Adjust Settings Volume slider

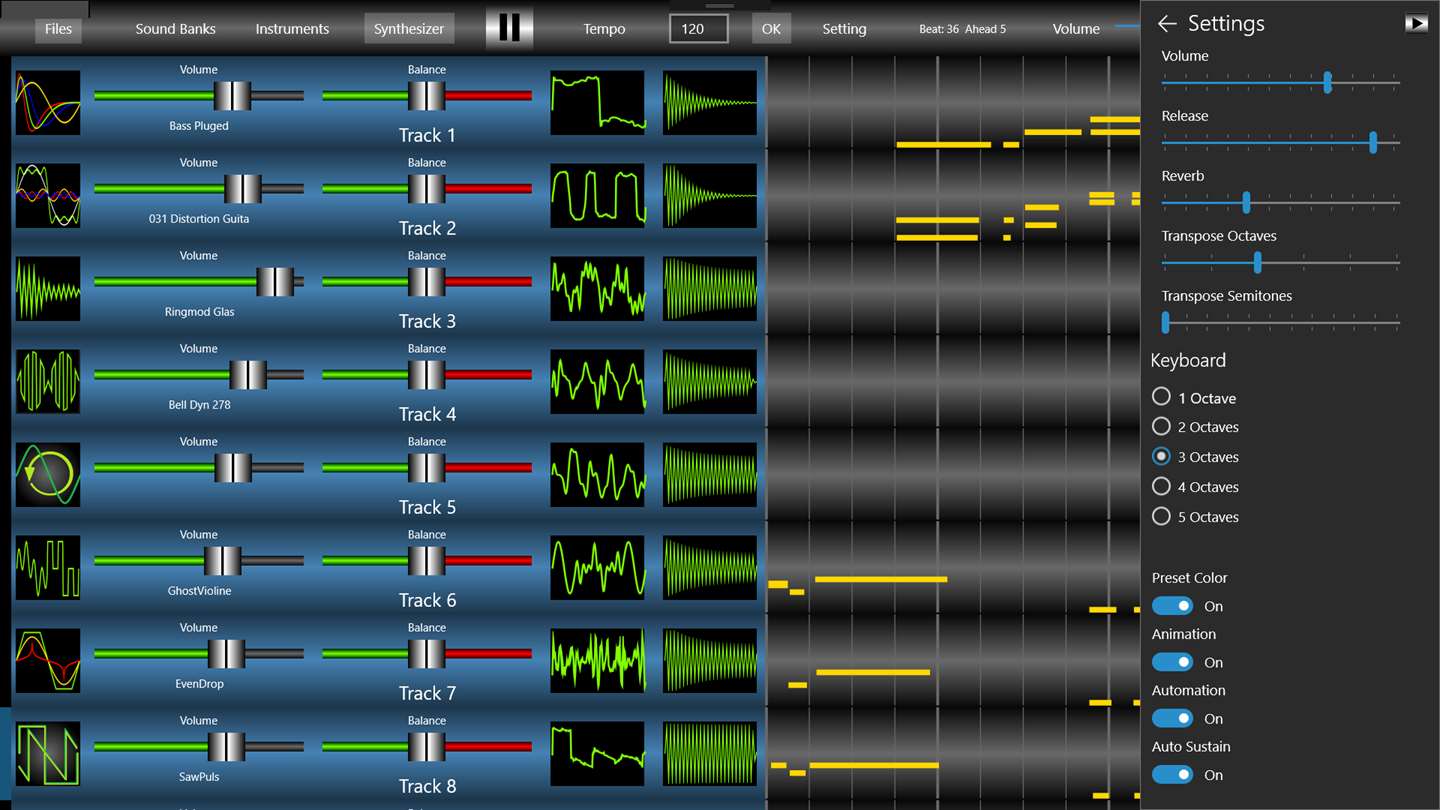point(1280,82)
